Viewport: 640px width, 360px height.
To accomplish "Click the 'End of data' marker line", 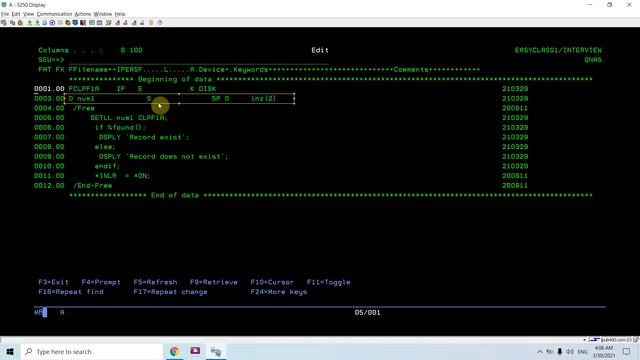I will point(331,195).
